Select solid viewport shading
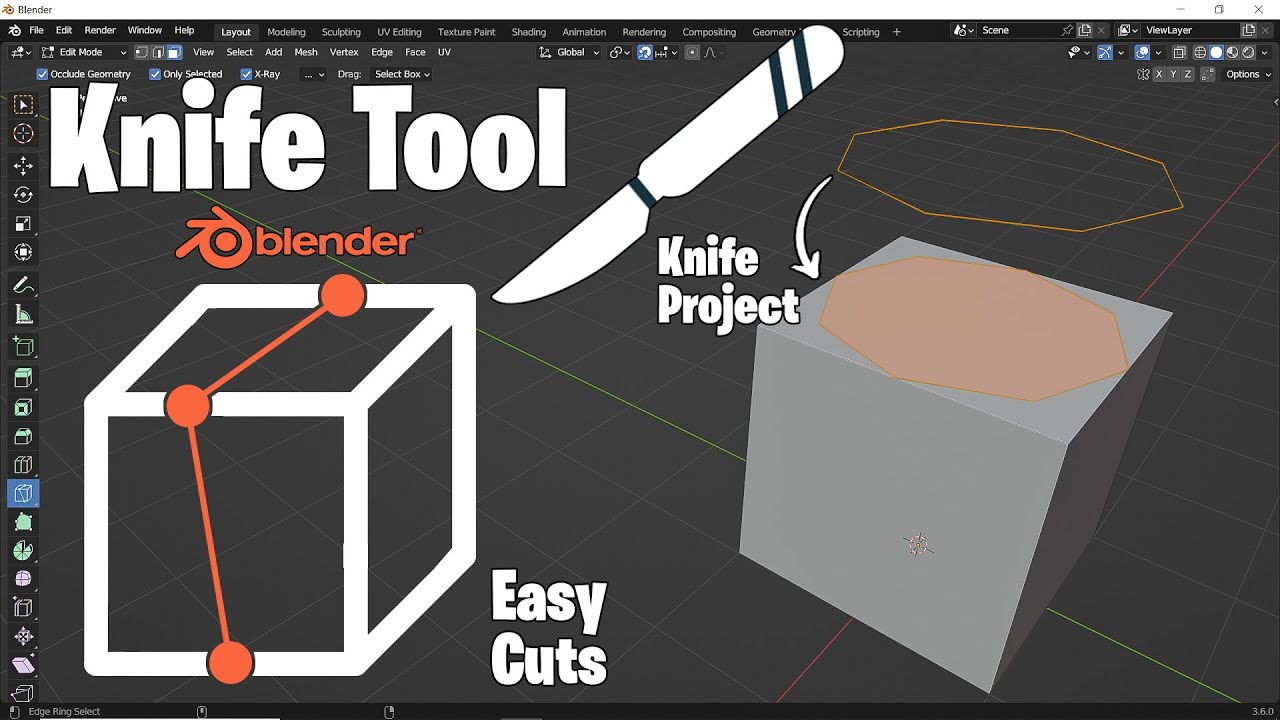This screenshot has width=1280, height=720. tap(1216, 52)
